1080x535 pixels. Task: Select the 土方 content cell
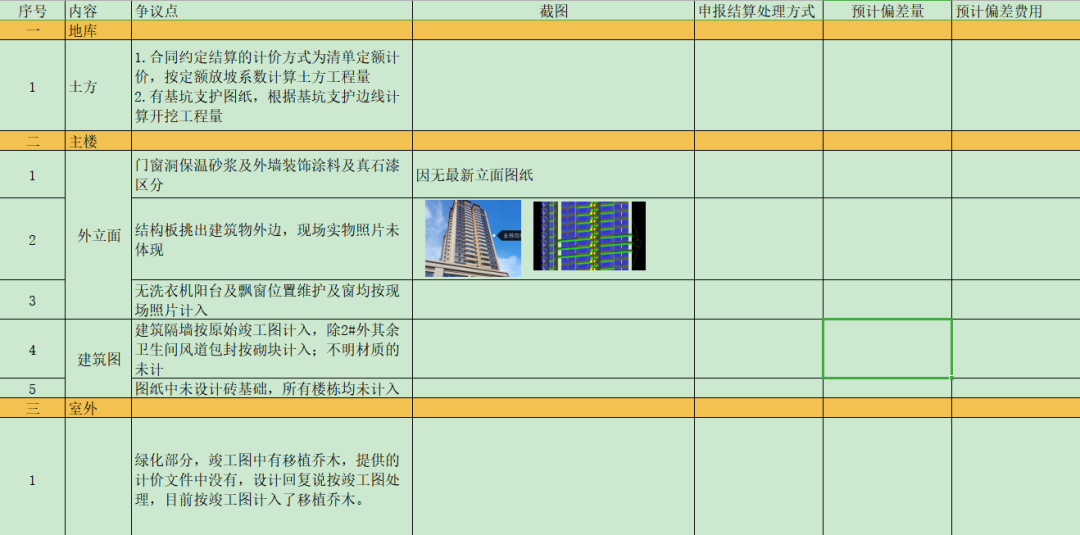(x=98, y=87)
